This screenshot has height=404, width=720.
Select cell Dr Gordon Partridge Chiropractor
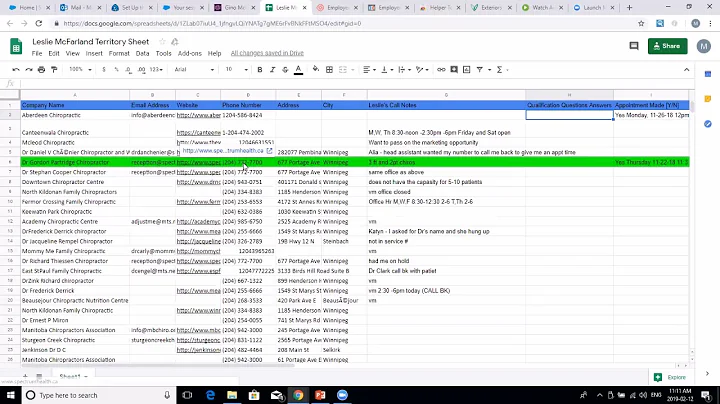[75, 162]
